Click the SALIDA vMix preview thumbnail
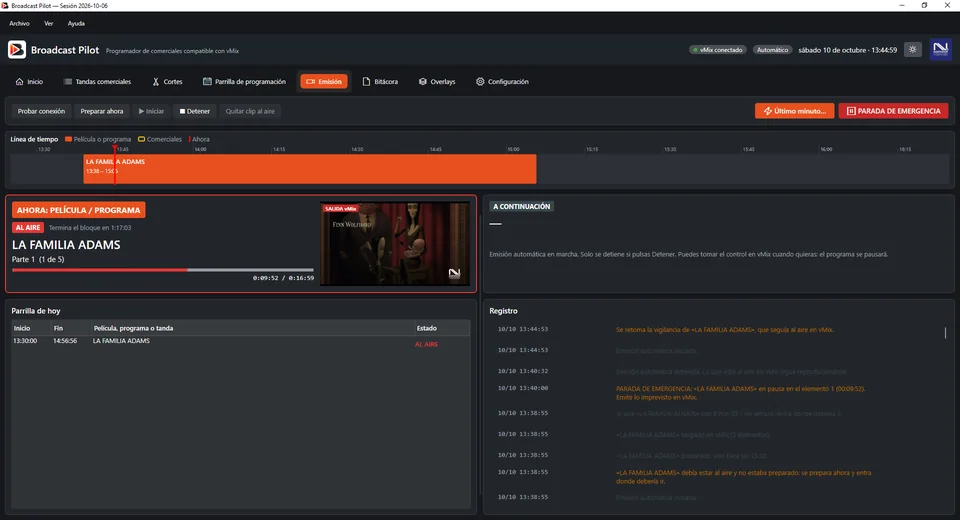Screen dimensions: 960x520 click(x=395, y=244)
